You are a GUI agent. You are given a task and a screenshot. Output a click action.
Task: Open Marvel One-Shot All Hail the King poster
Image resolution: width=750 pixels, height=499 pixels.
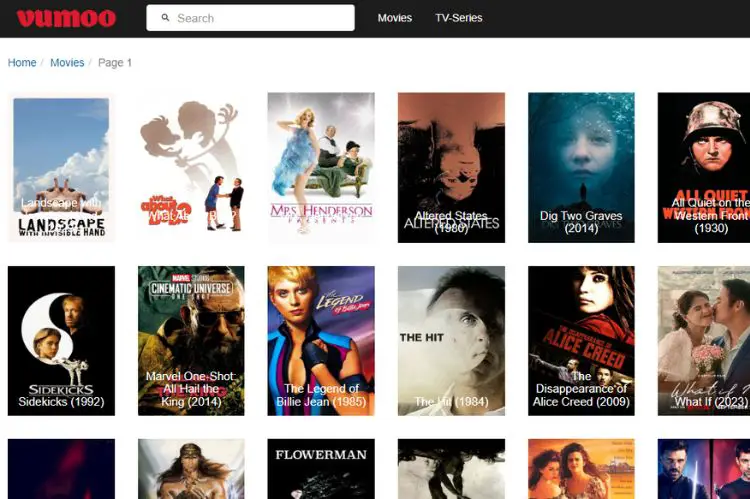tap(191, 341)
